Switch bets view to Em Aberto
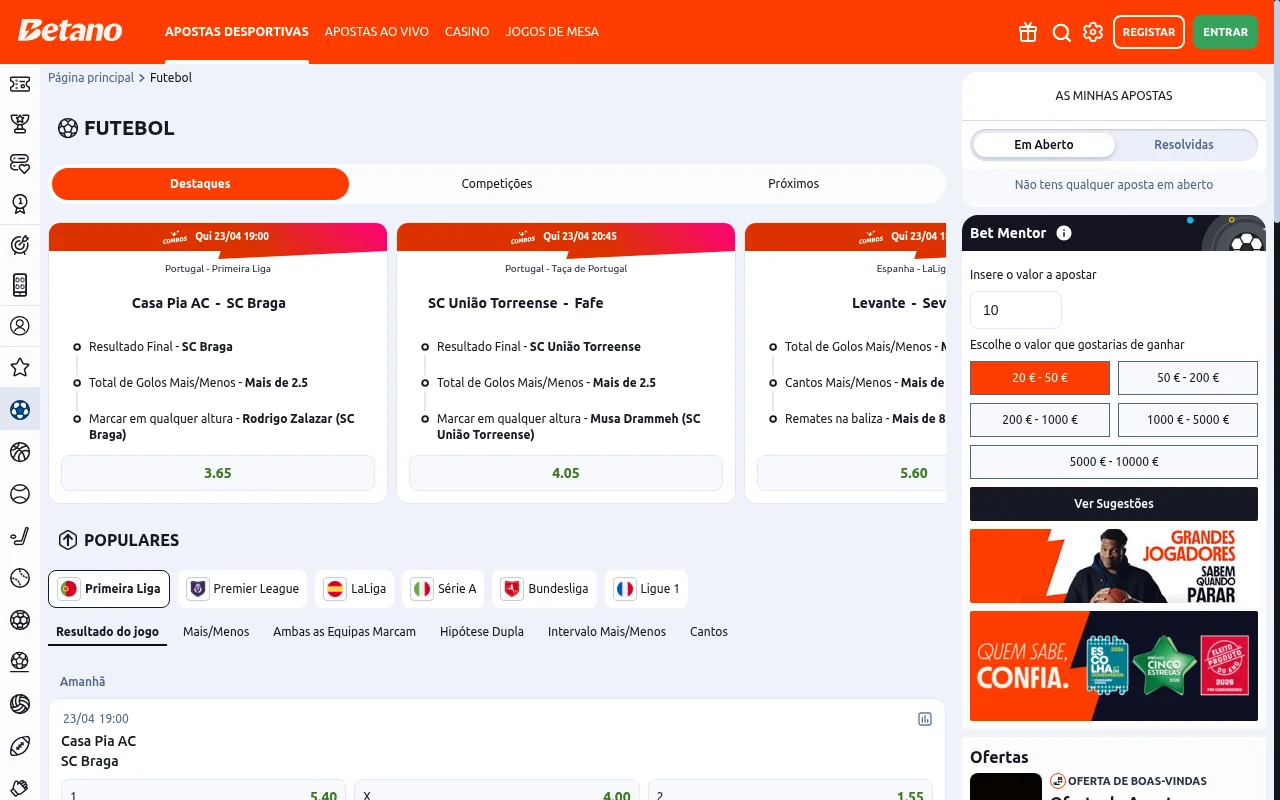Image resolution: width=1280 pixels, height=800 pixels. tap(1044, 145)
